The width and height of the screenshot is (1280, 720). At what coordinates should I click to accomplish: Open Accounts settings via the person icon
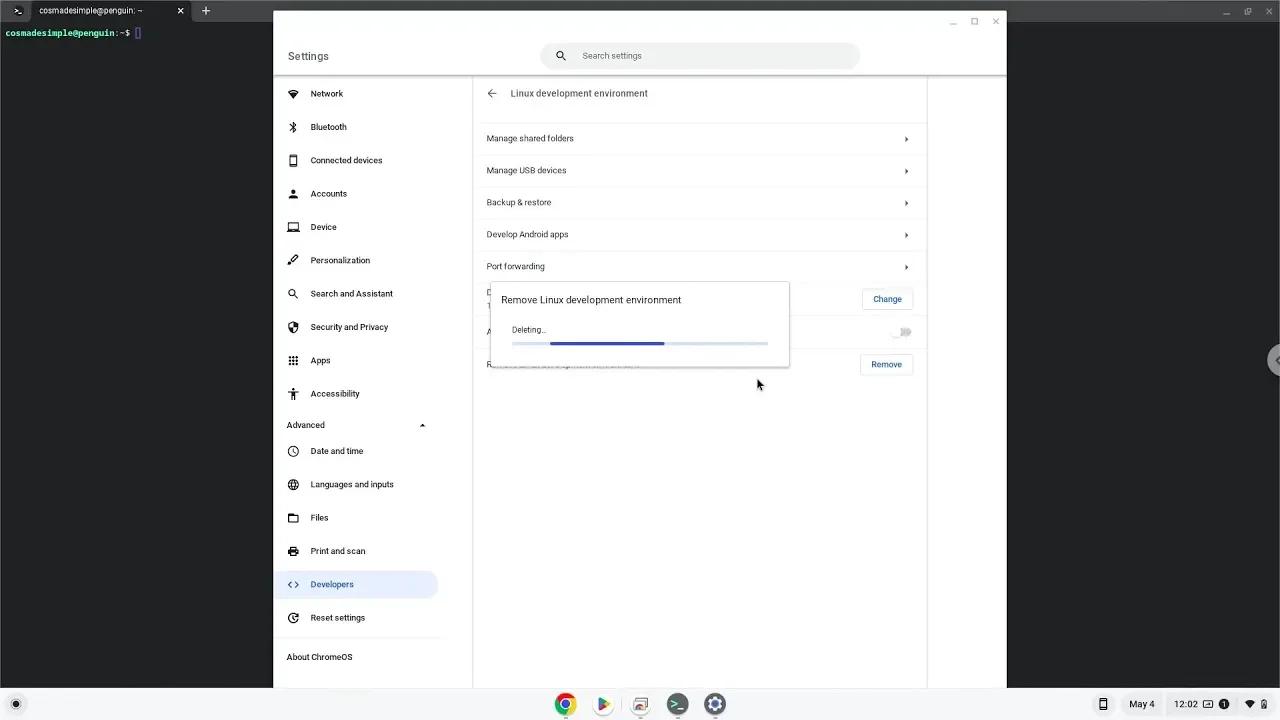coord(293,193)
